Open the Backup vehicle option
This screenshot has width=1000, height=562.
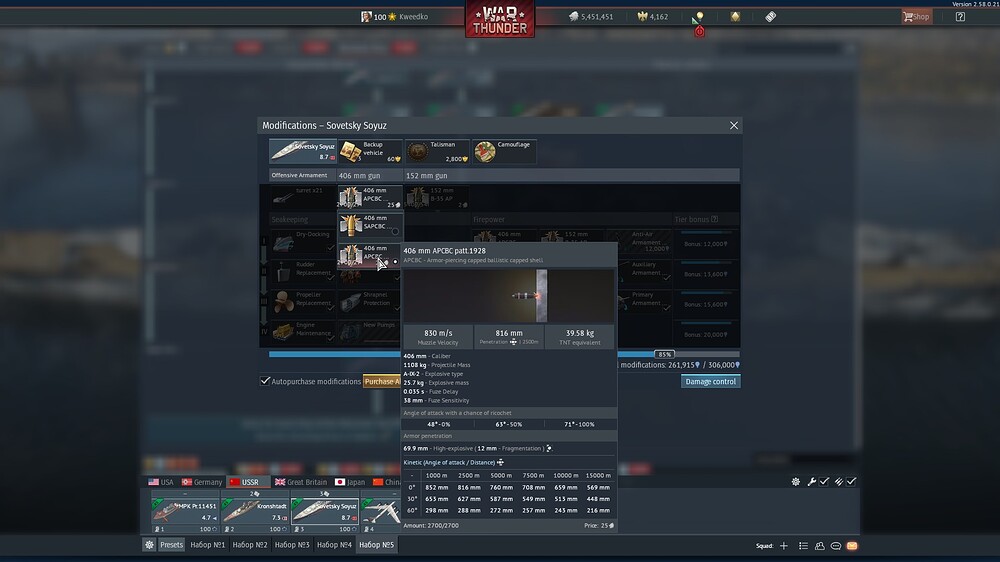tap(371, 151)
